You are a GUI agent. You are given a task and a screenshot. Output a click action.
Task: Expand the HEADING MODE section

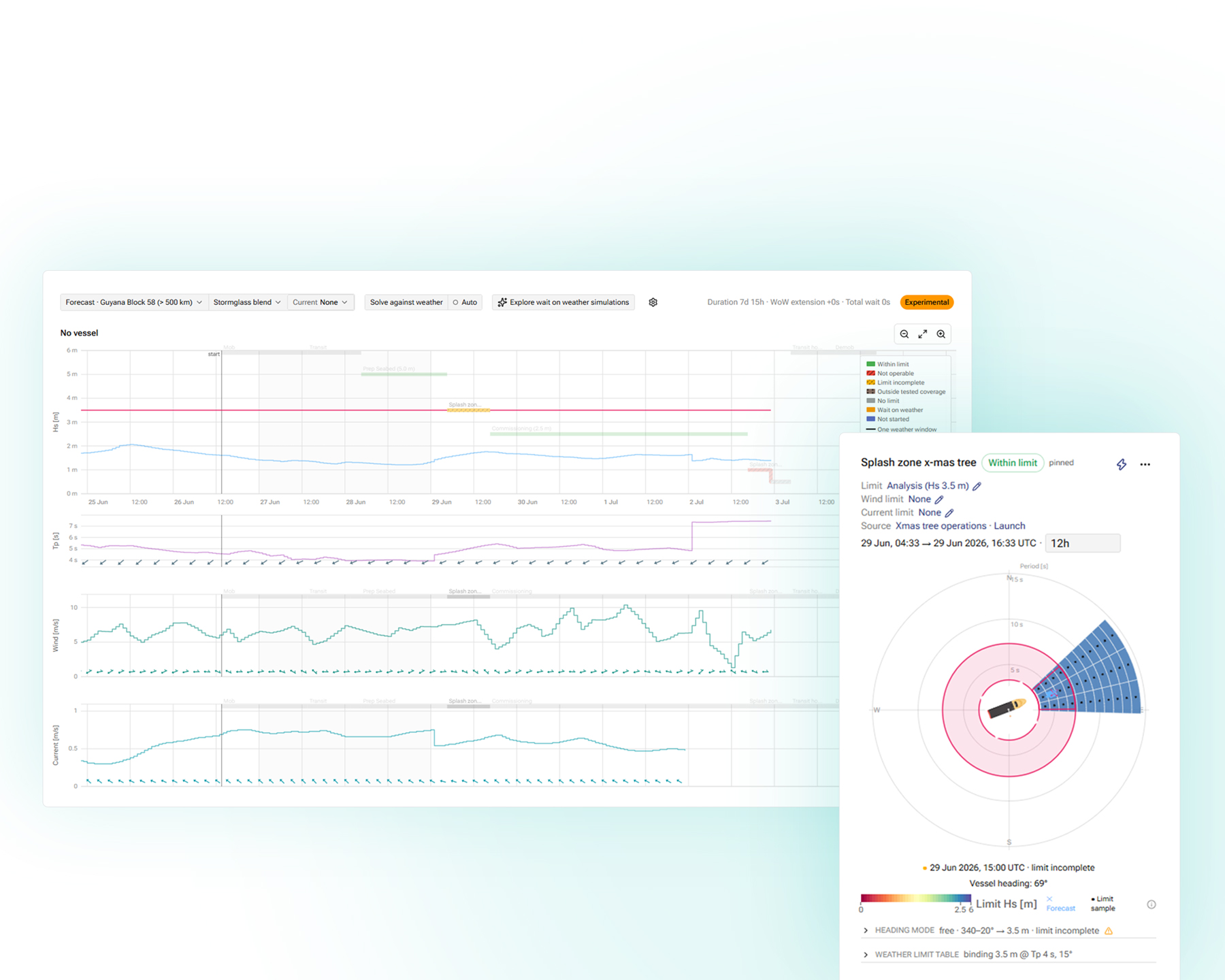(1009, 930)
